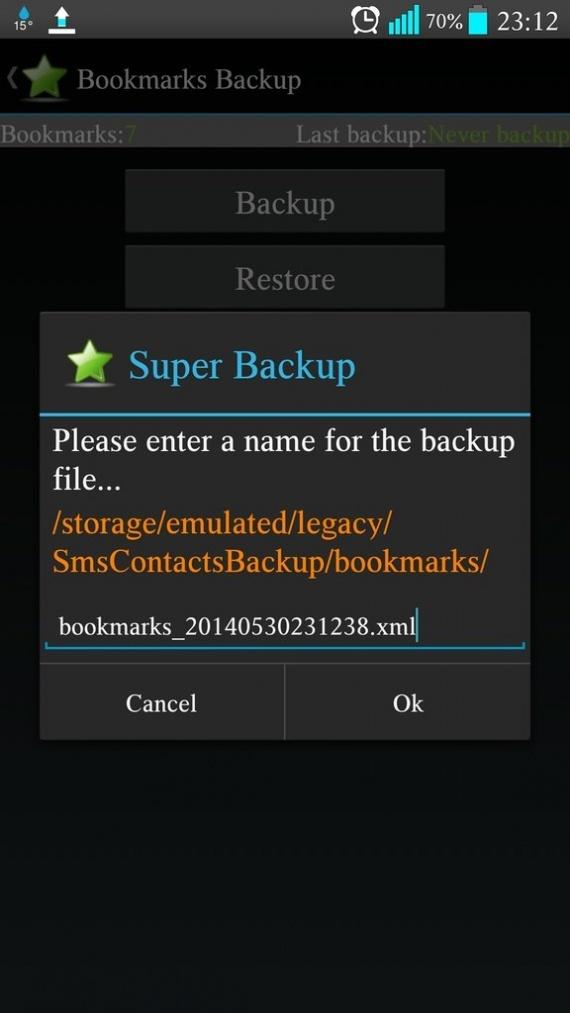570x1013 pixels.
Task: Tap the Bookmarks Backup title text
Action: (x=189, y=80)
